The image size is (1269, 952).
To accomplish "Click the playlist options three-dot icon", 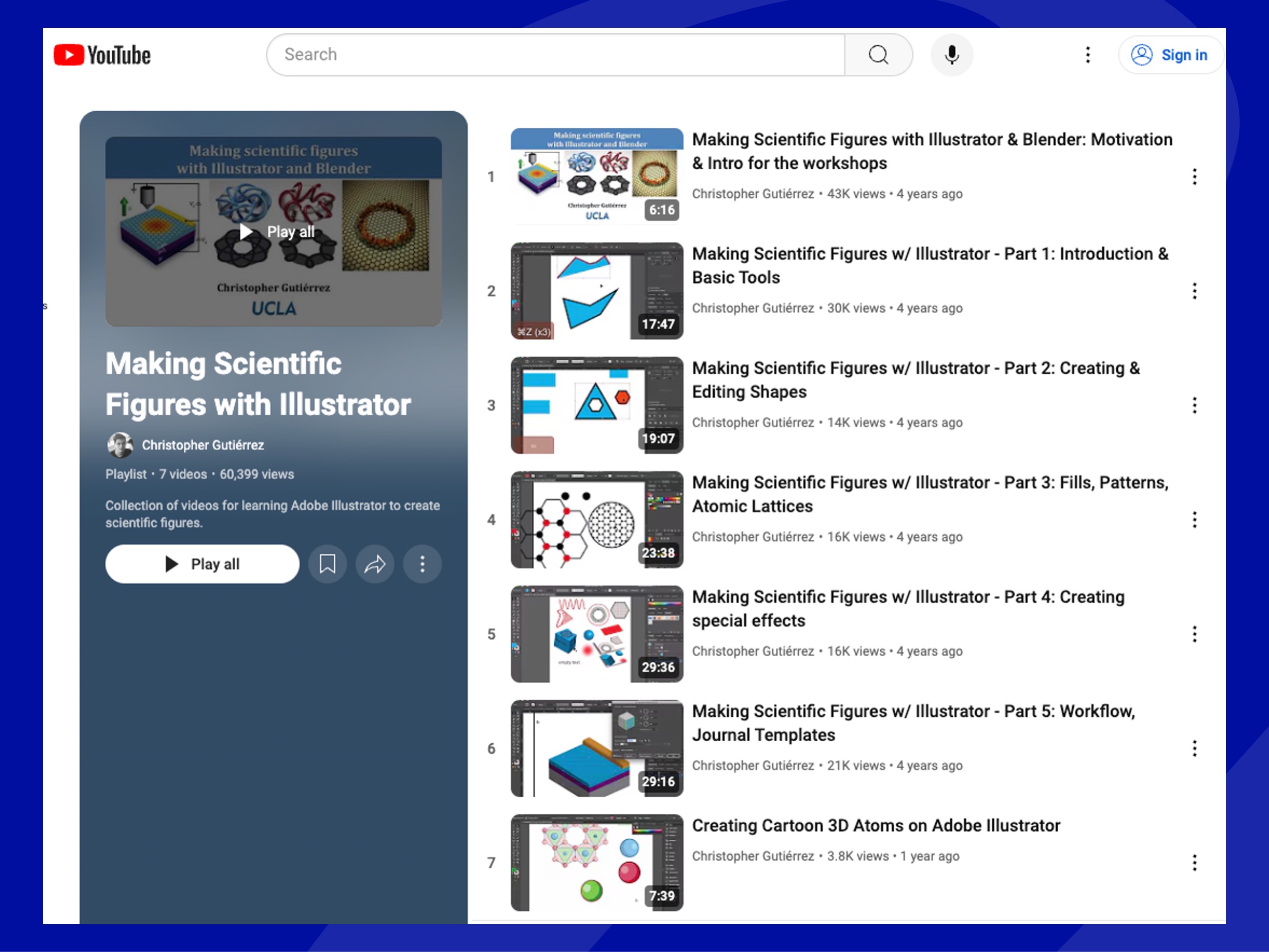I will point(422,563).
